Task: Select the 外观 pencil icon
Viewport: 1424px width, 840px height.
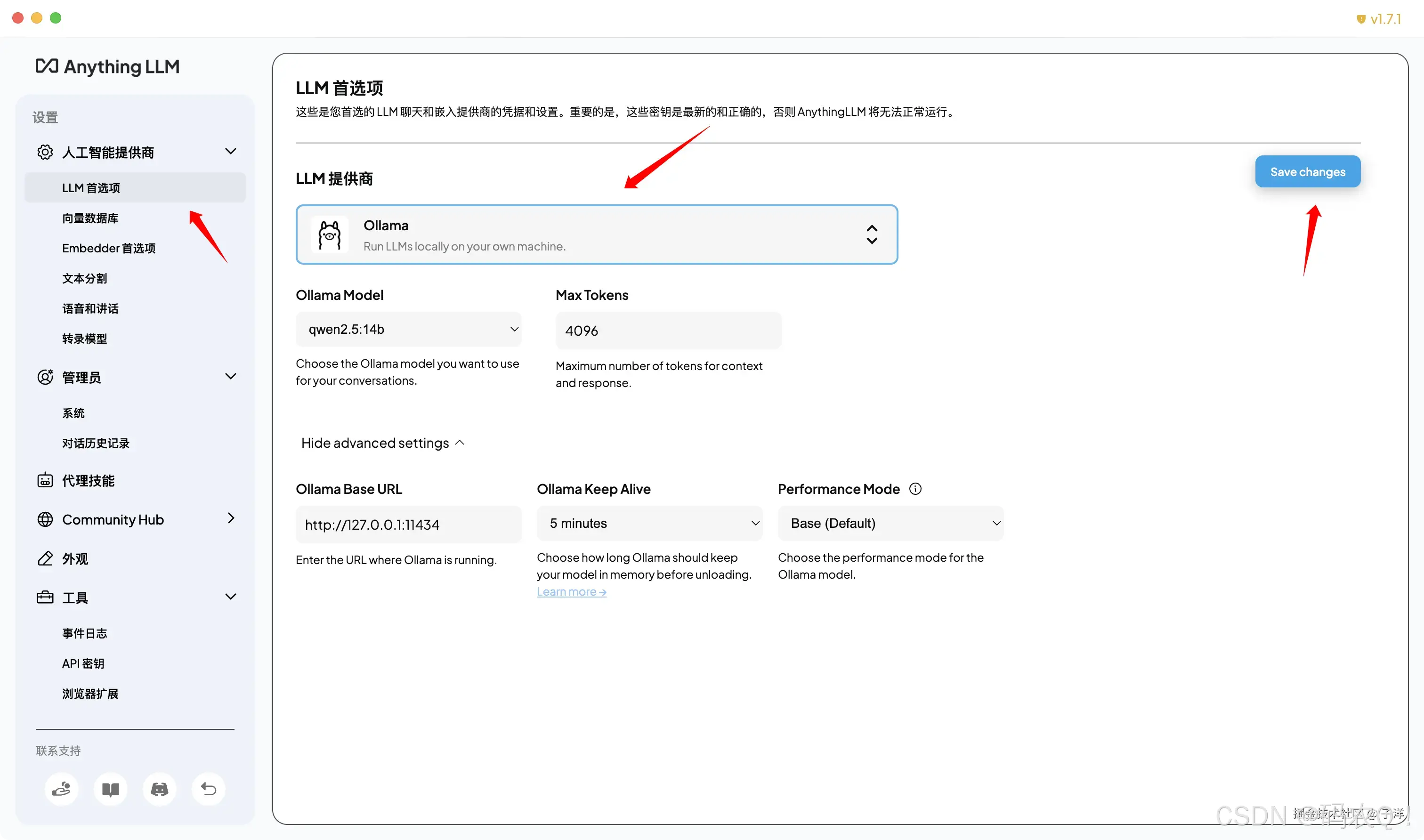Action: tap(45, 558)
